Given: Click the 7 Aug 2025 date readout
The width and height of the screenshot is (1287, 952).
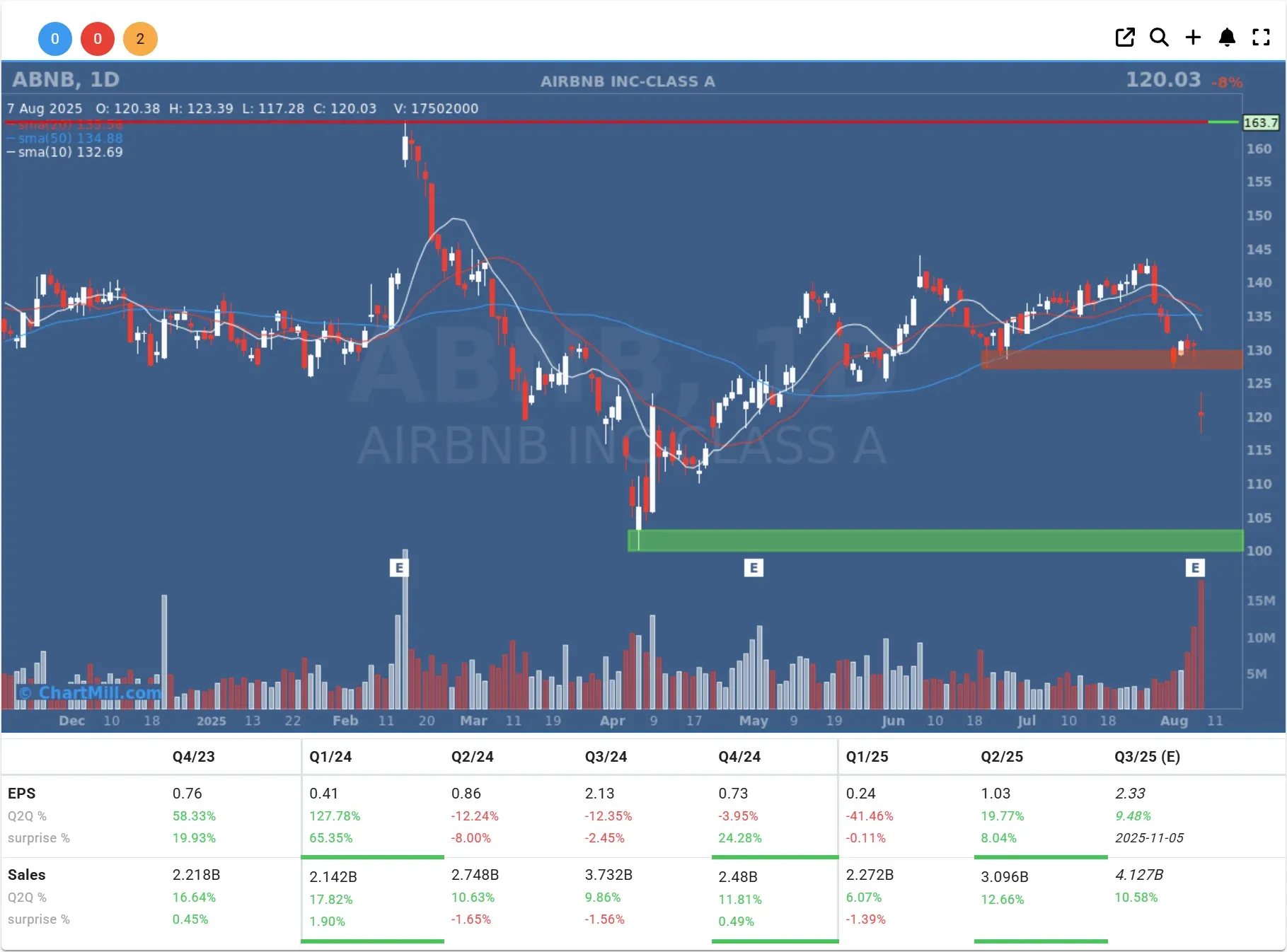Looking at the screenshot, I should [45, 109].
